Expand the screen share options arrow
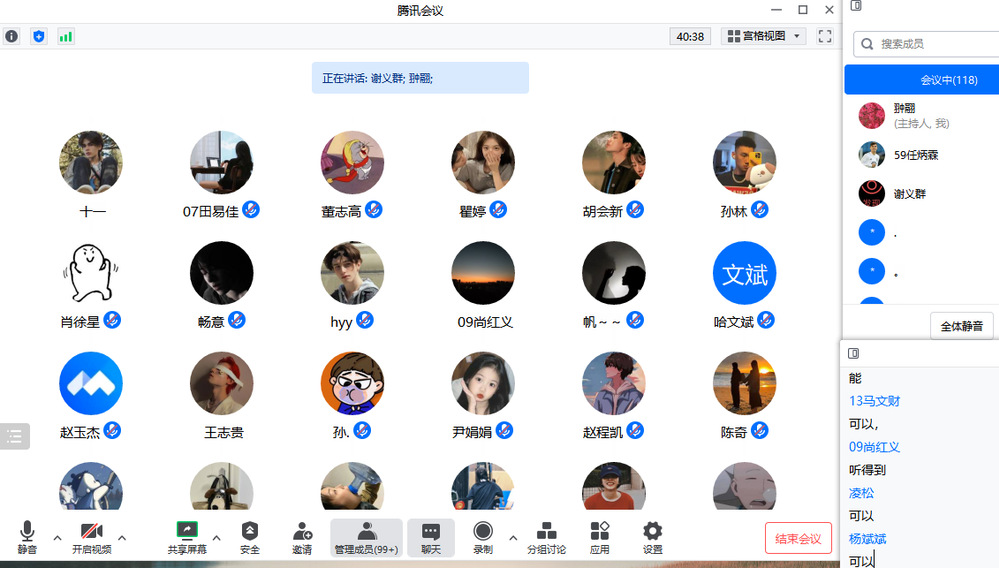This screenshot has width=999, height=568. [216, 538]
